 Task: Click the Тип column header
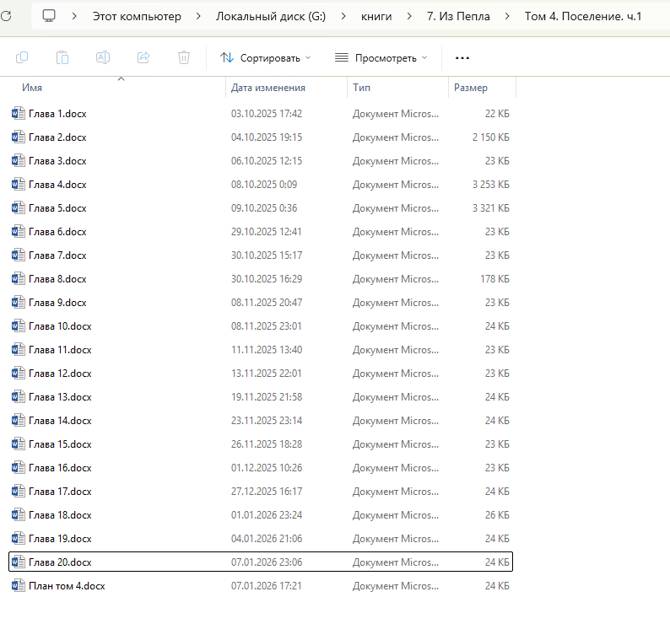(361, 88)
